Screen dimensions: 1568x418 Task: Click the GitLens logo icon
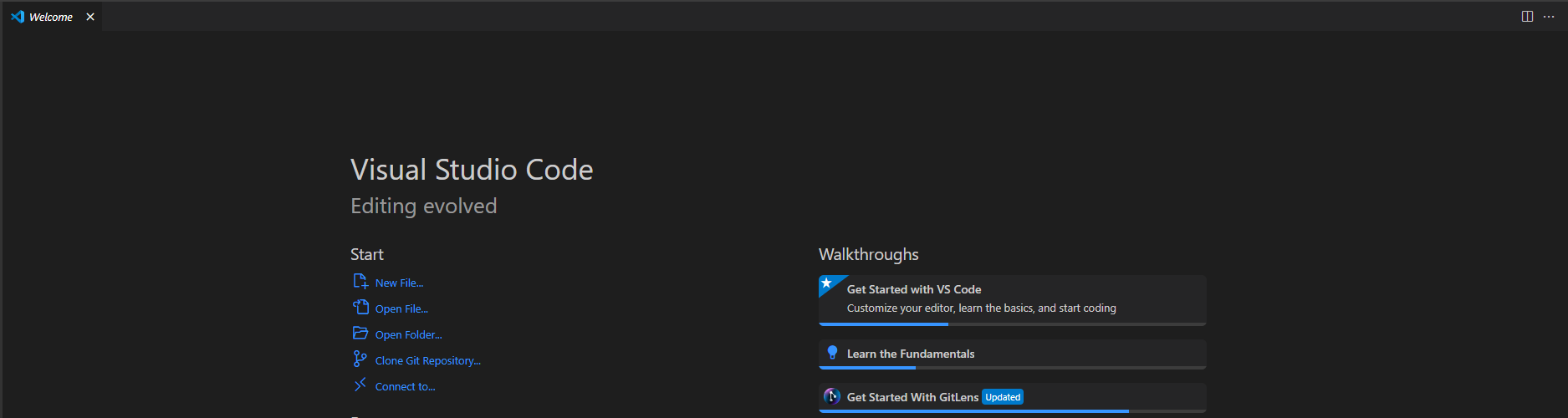pos(832,396)
